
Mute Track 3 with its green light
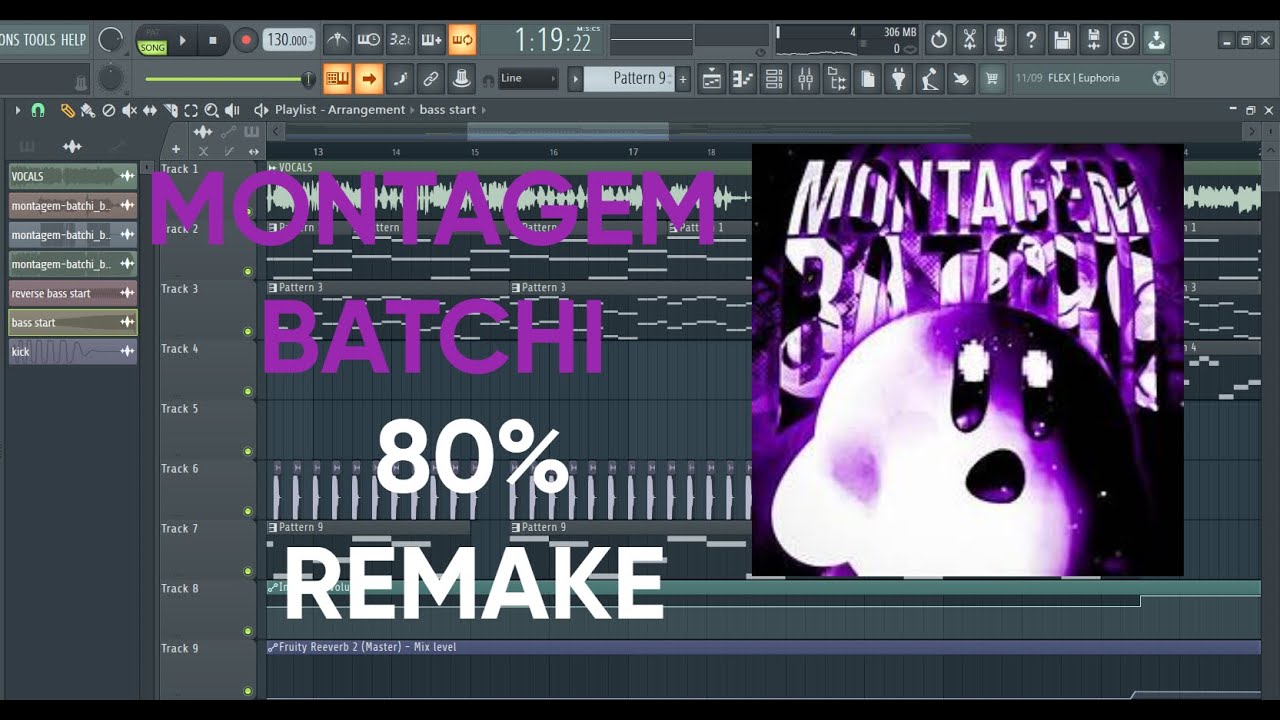pyautogui.click(x=248, y=331)
